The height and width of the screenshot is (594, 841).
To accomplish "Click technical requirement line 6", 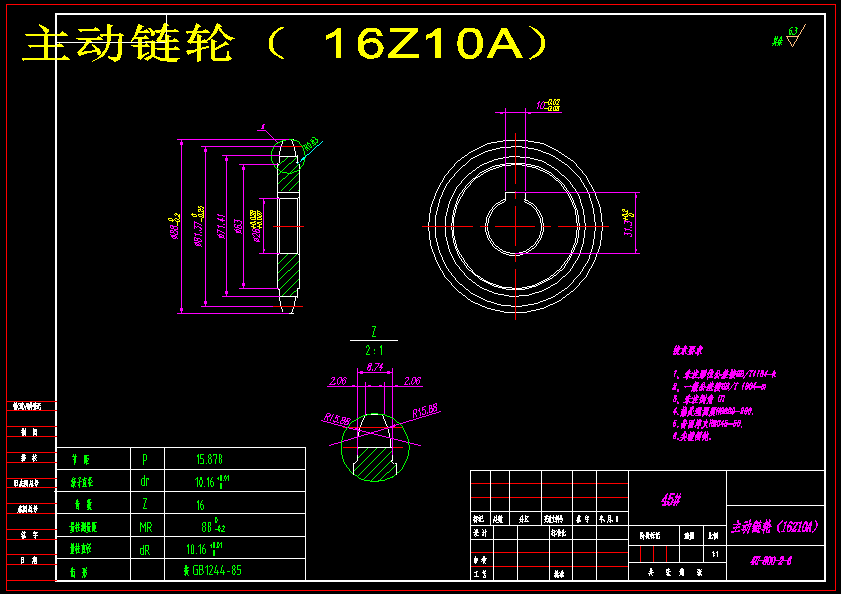I will 692,437.
